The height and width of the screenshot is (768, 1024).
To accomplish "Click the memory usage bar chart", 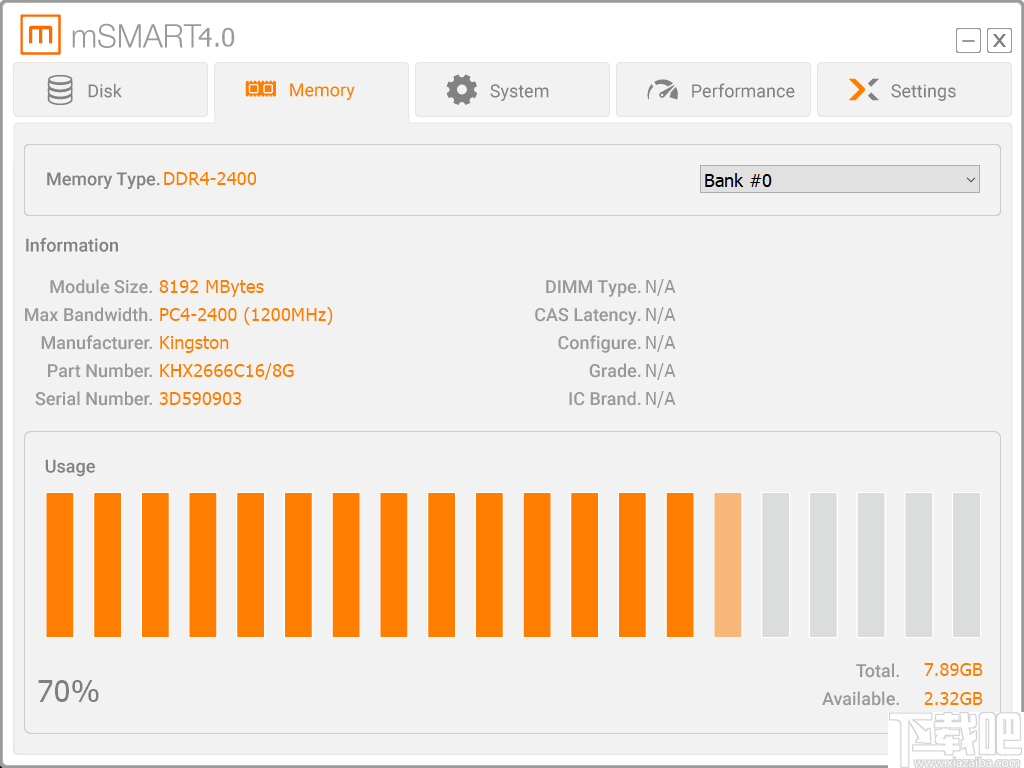I will tap(513, 565).
